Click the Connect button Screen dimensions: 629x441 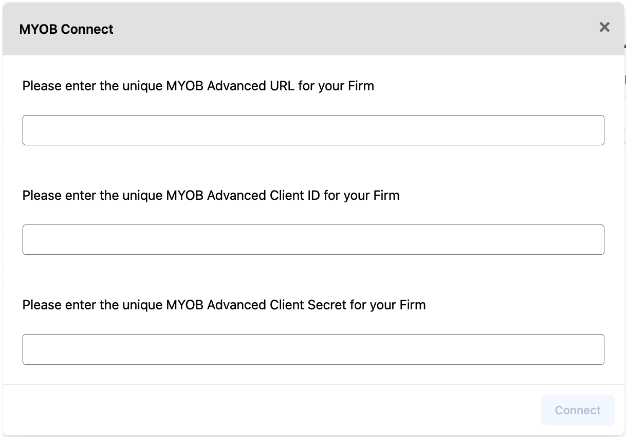click(578, 410)
